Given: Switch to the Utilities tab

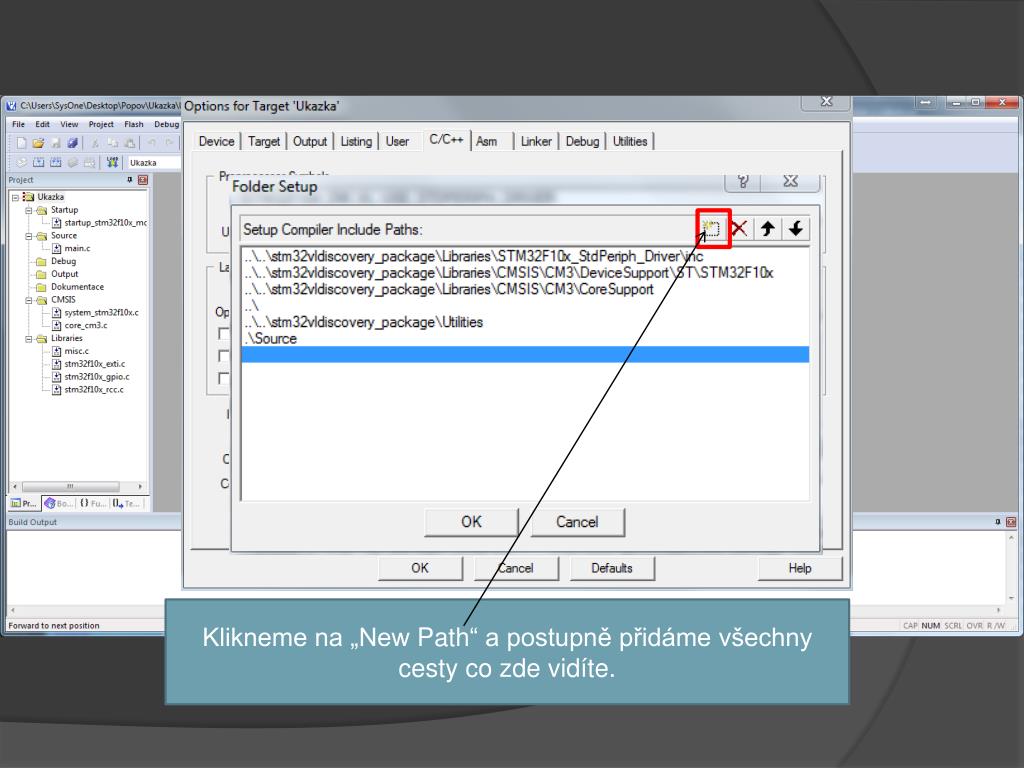Looking at the screenshot, I should pos(630,142).
